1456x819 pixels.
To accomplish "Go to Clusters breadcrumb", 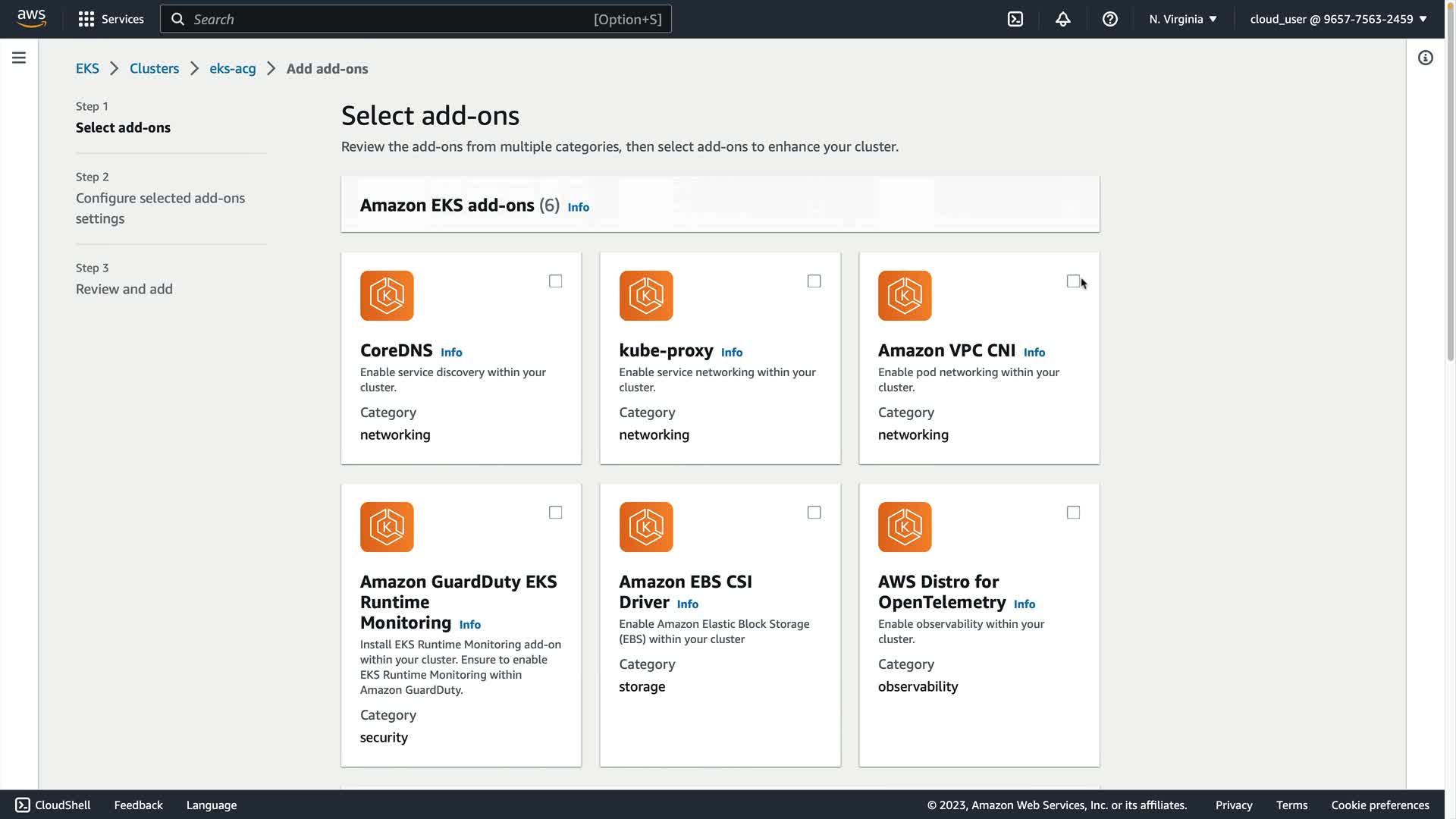I will (154, 68).
